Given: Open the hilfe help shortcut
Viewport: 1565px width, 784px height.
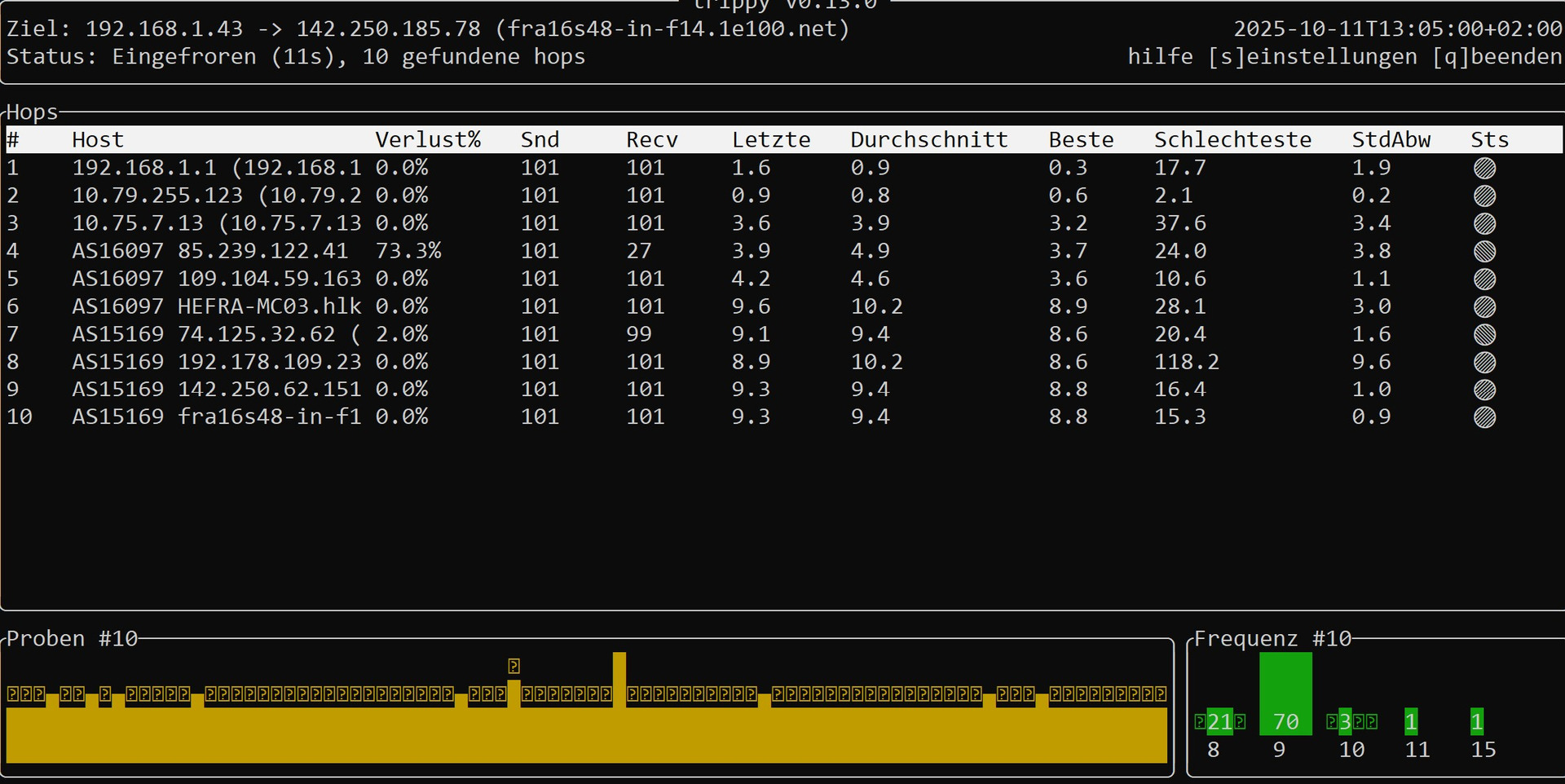Looking at the screenshot, I should [x=1160, y=56].
